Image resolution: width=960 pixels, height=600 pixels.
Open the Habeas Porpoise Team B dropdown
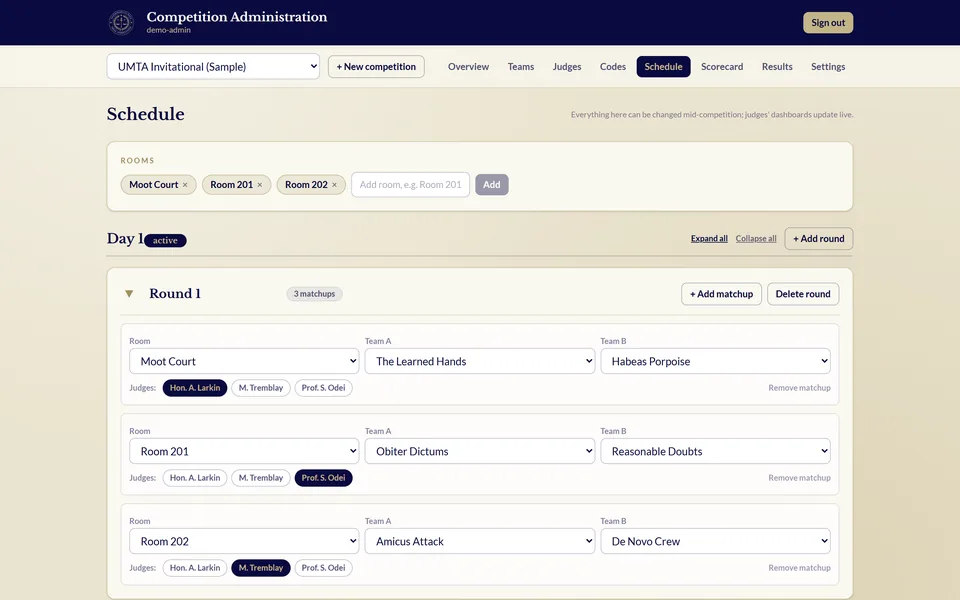point(716,361)
